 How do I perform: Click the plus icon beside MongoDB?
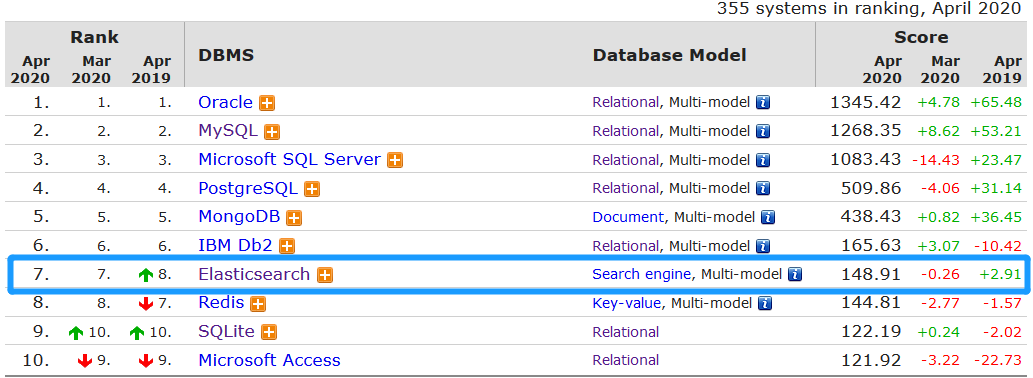[x=294, y=217]
